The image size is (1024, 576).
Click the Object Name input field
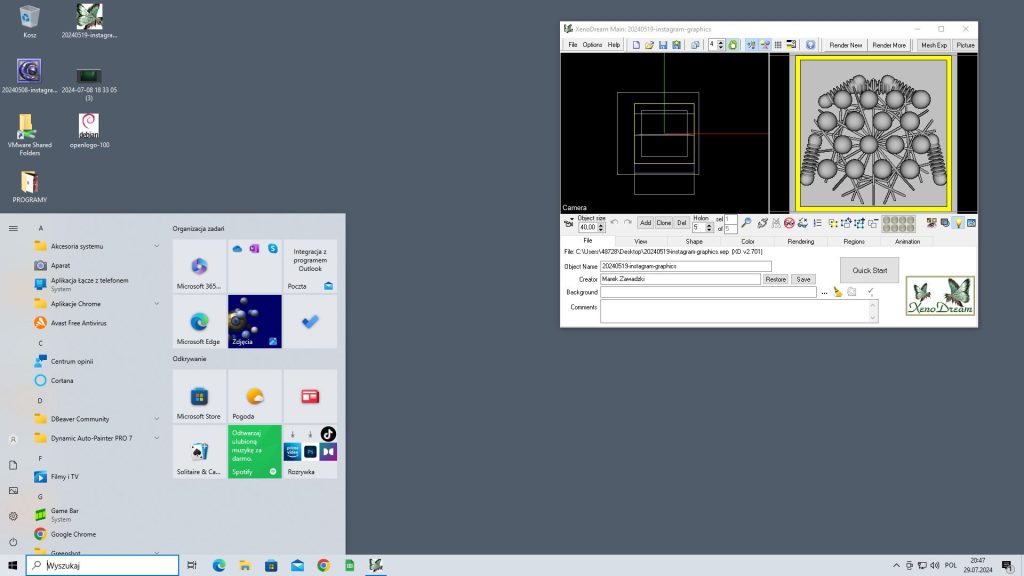tap(686, 266)
